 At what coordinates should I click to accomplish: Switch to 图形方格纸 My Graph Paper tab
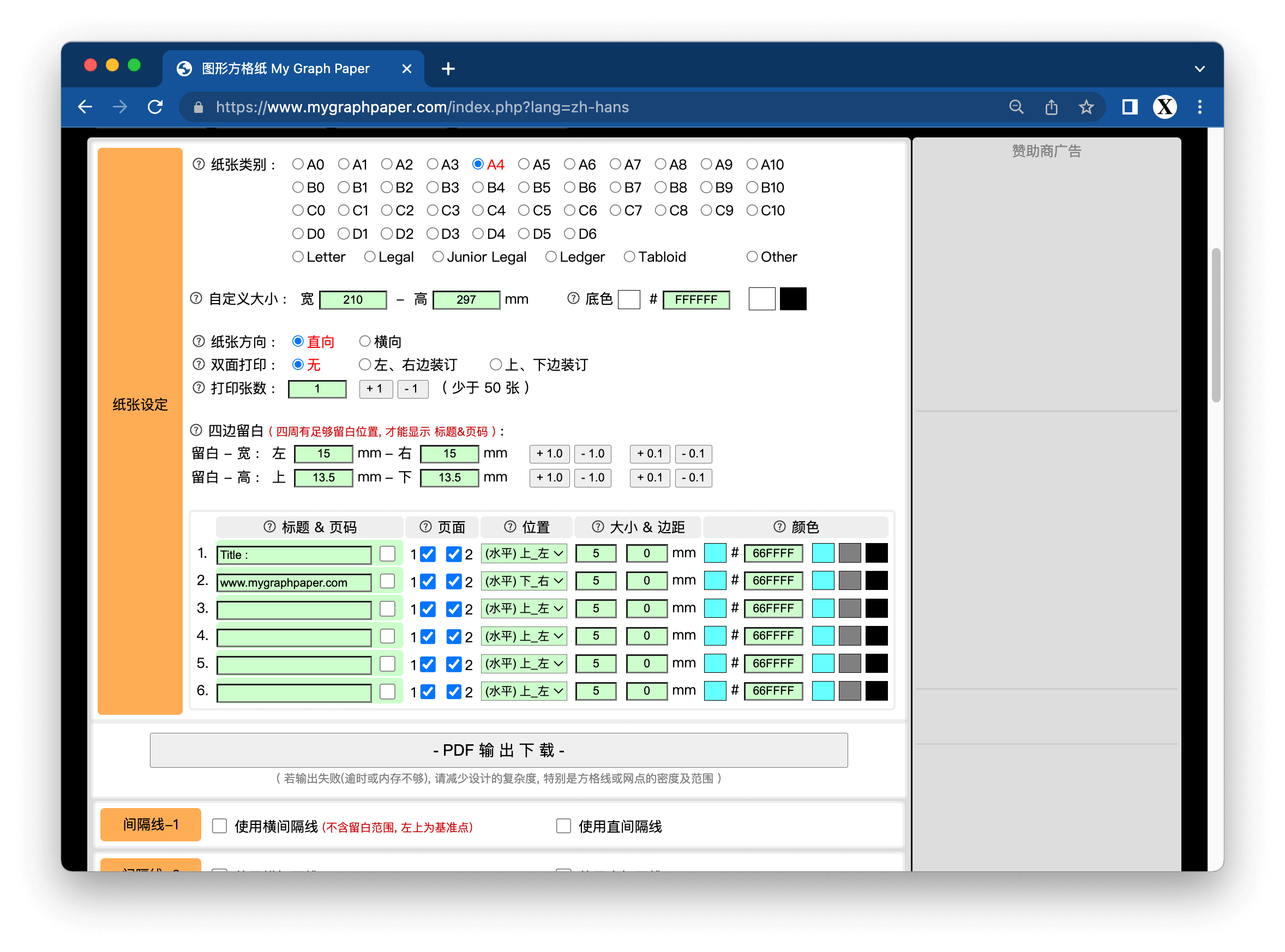coord(285,69)
